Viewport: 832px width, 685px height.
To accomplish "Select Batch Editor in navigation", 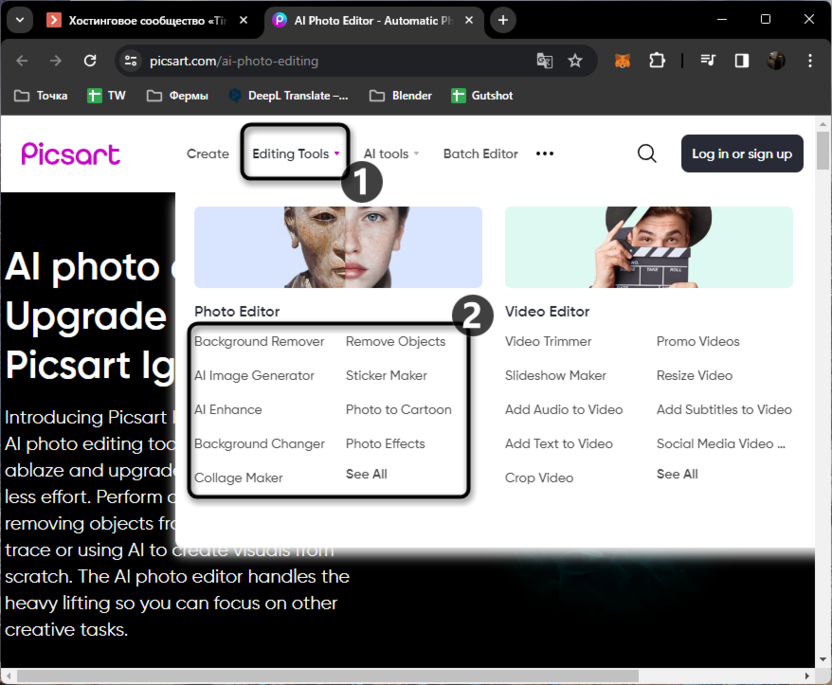I will (480, 154).
